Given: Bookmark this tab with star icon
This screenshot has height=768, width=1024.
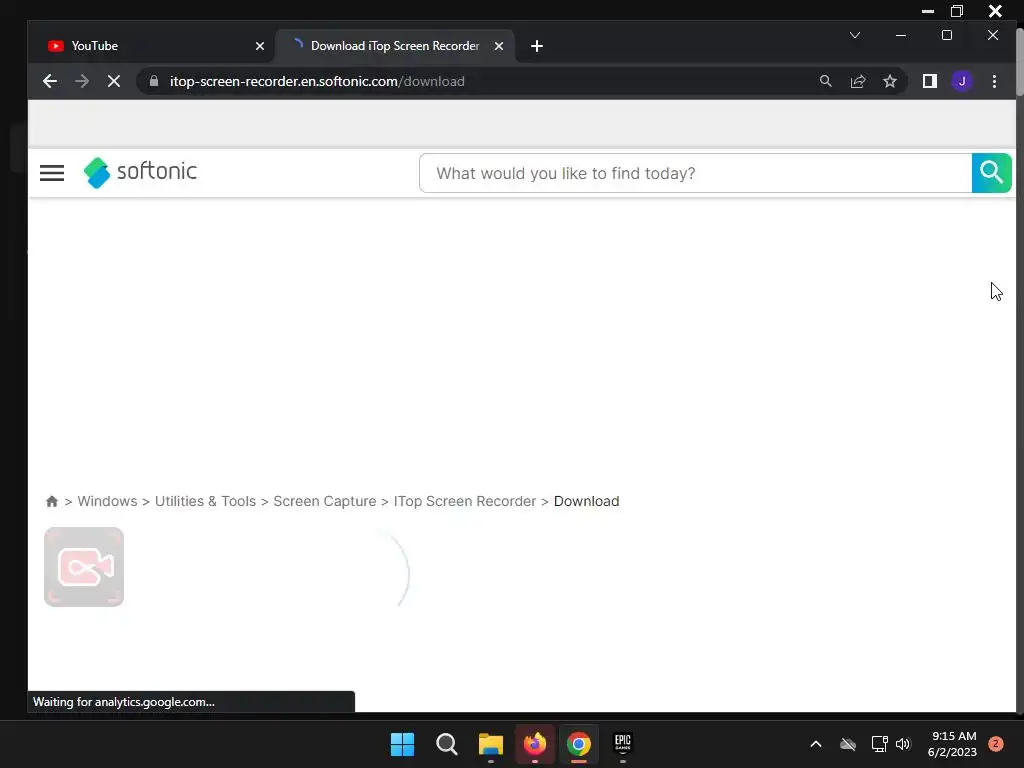Looking at the screenshot, I should [889, 81].
